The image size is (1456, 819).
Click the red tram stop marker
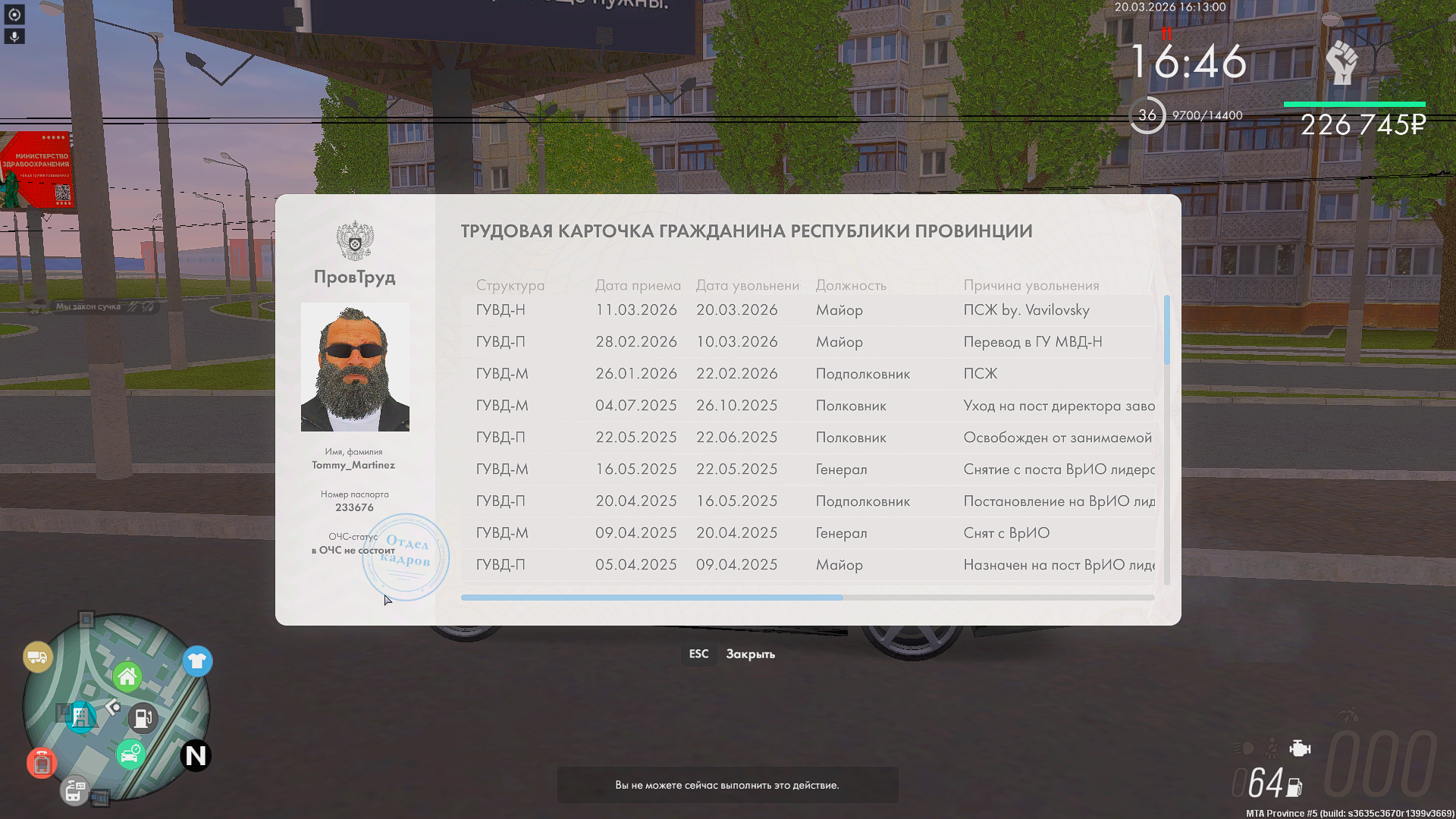(x=42, y=762)
